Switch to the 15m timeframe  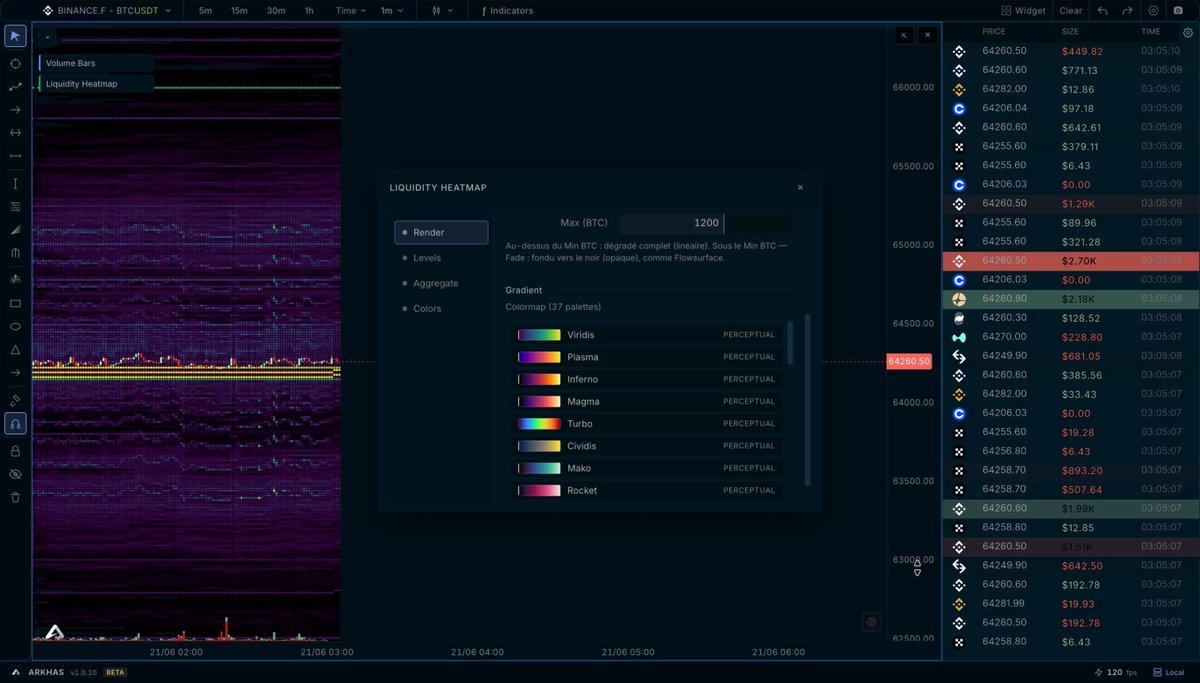tap(239, 10)
